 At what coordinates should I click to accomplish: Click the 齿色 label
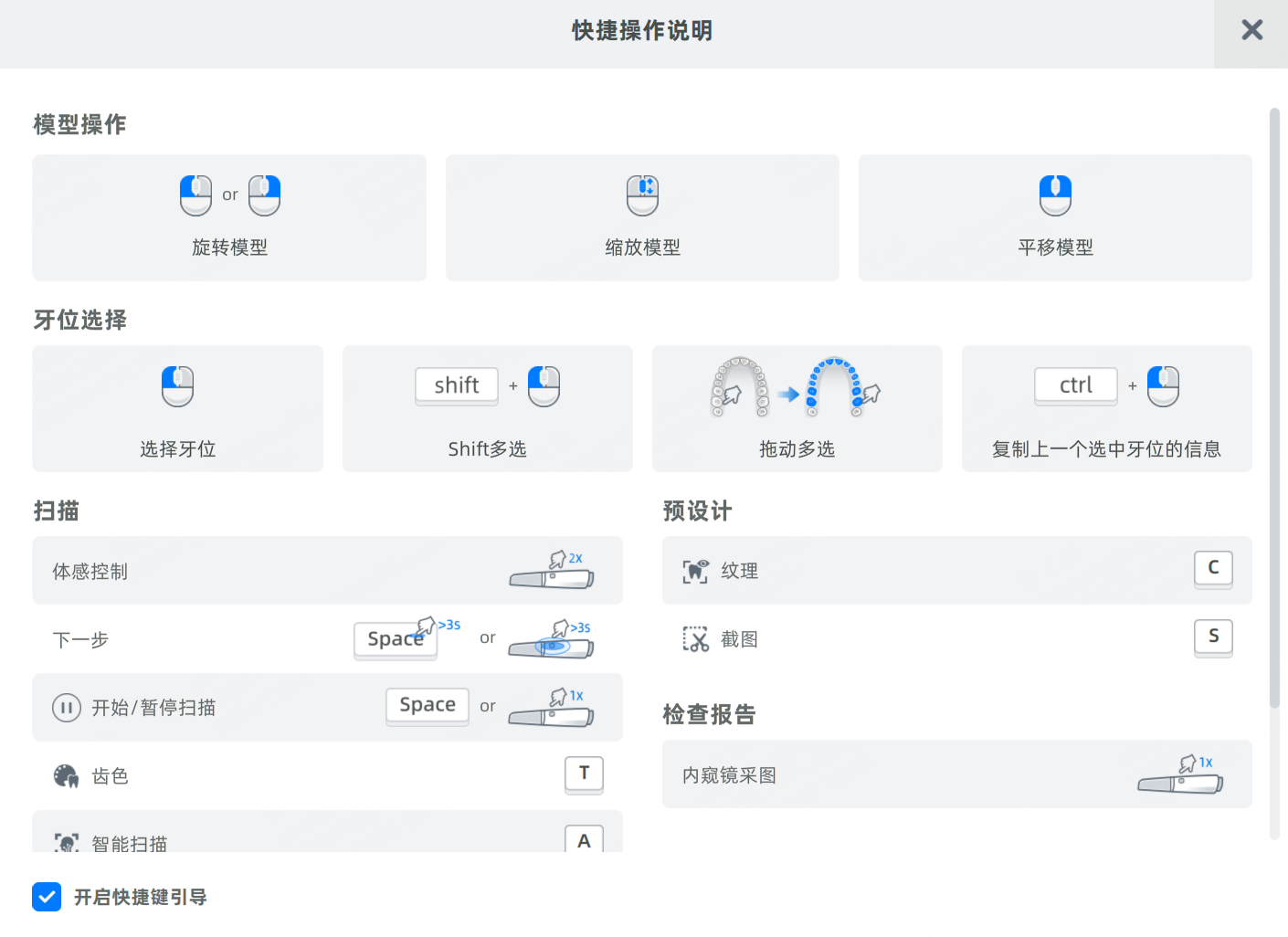point(110,776)
